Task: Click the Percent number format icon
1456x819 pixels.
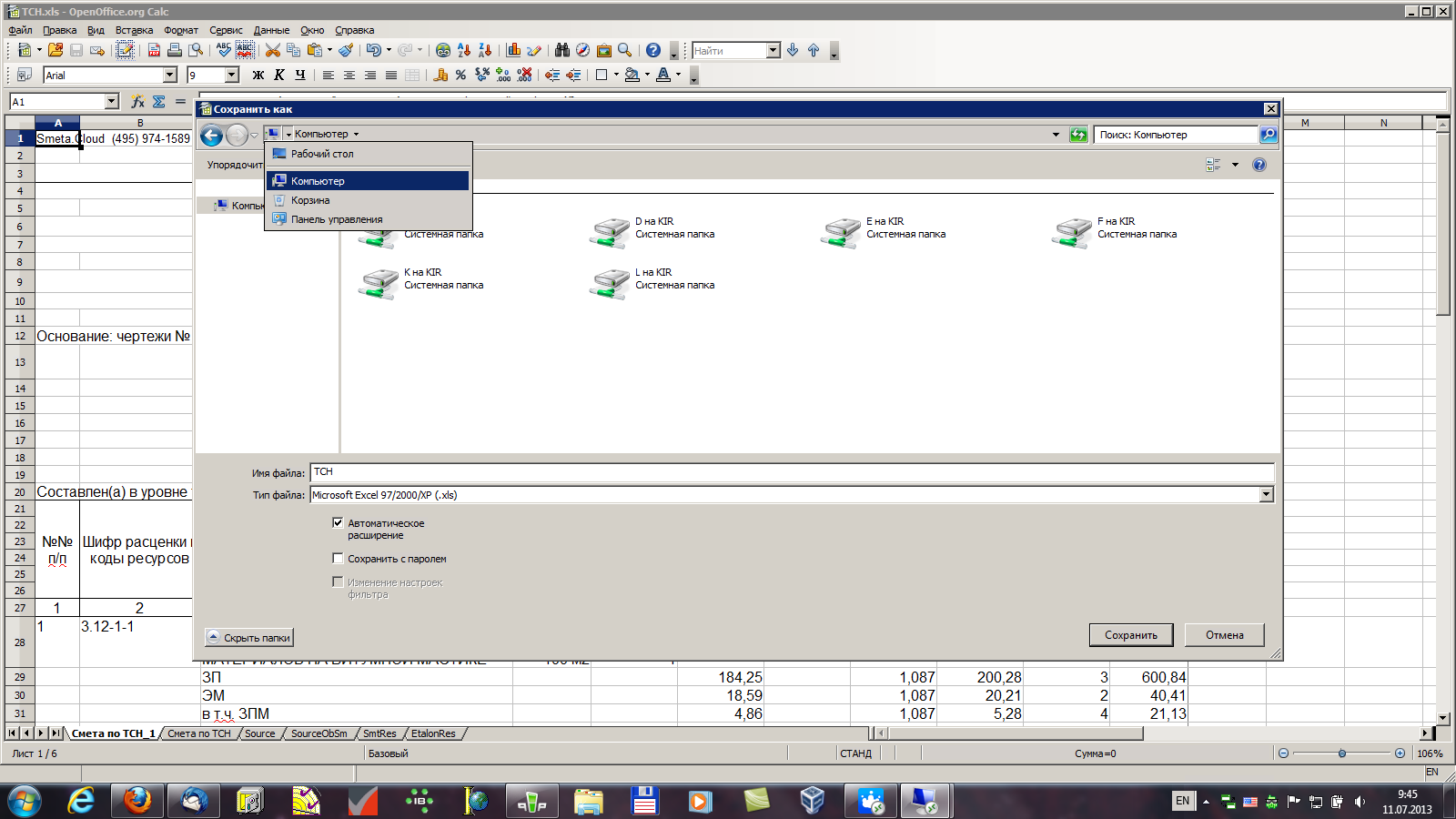Action: (x=461, y=75)
